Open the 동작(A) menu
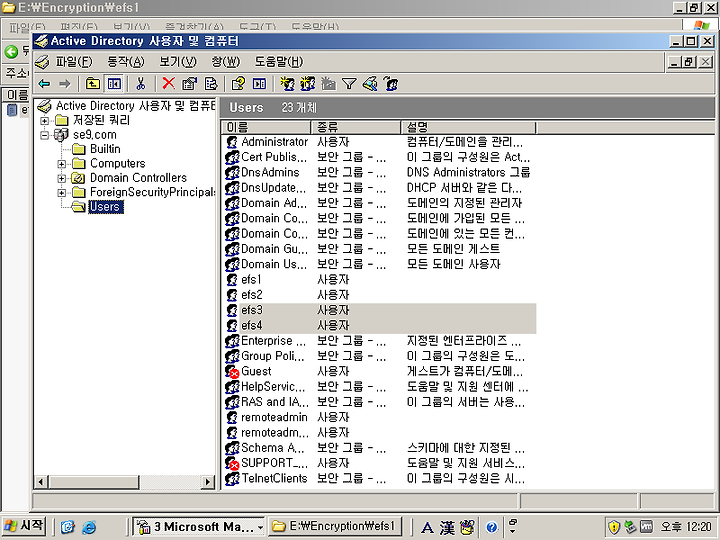 click(x=125, y=62)
